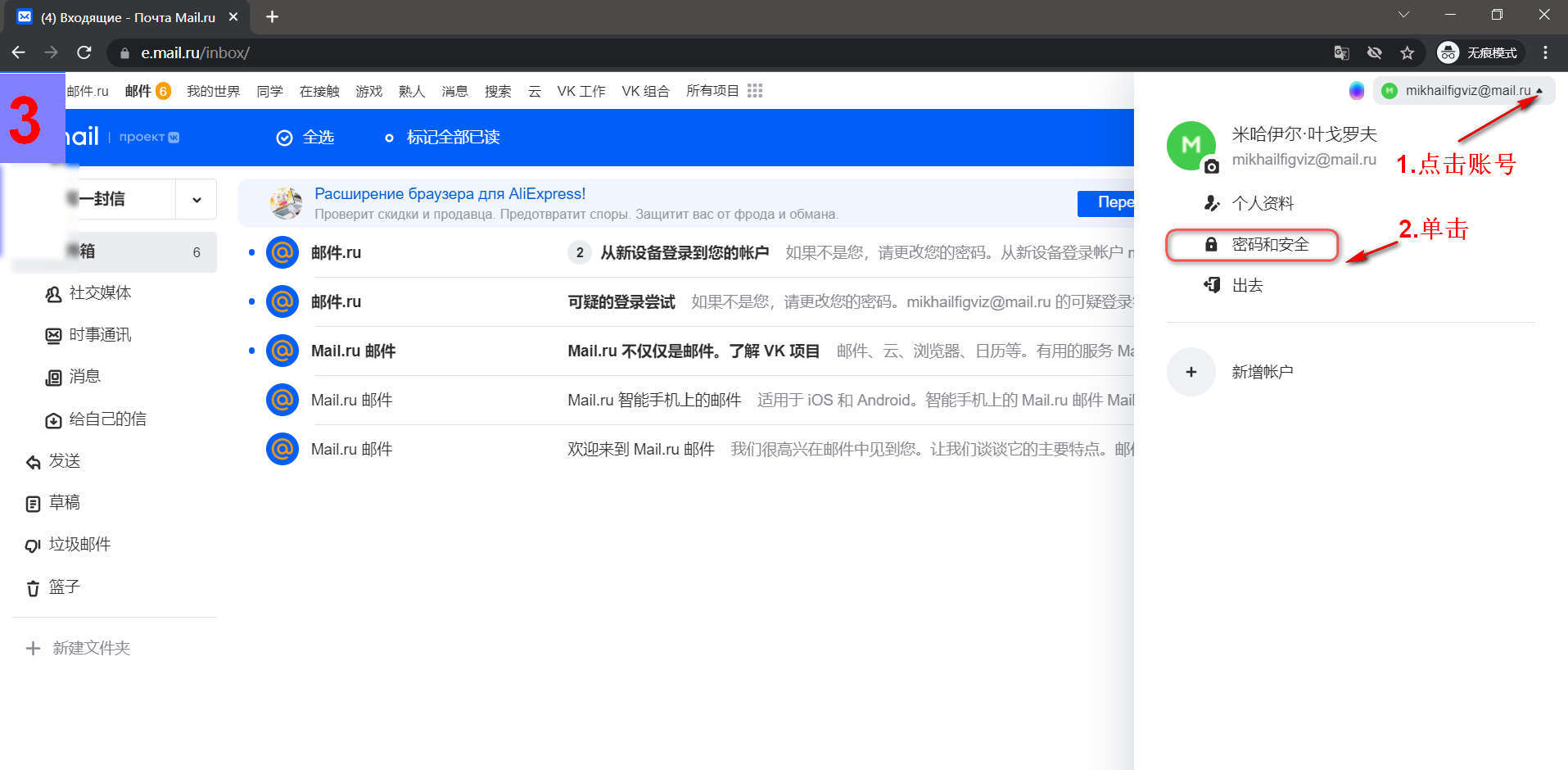Open the 邮件 tab with badge 6
This screenshot has width=1568, height=770.
[147, 91]
